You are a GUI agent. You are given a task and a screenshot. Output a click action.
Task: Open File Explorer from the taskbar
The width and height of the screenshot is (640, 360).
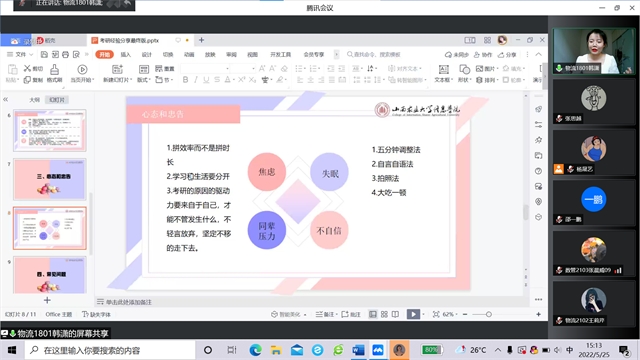tap(276, 350)
